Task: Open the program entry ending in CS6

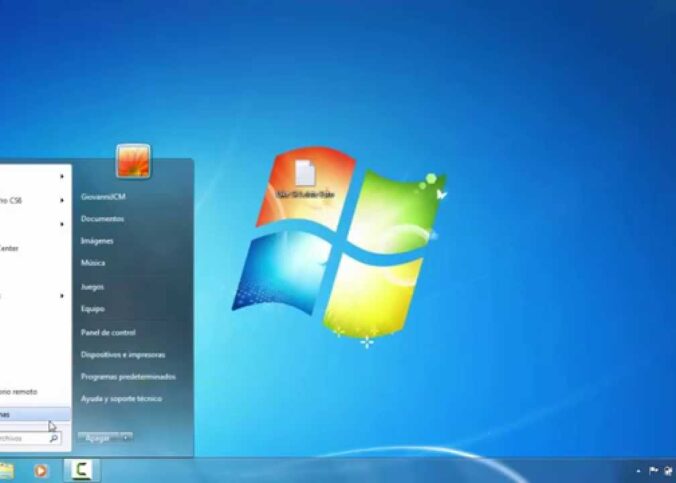Action: 35,201
